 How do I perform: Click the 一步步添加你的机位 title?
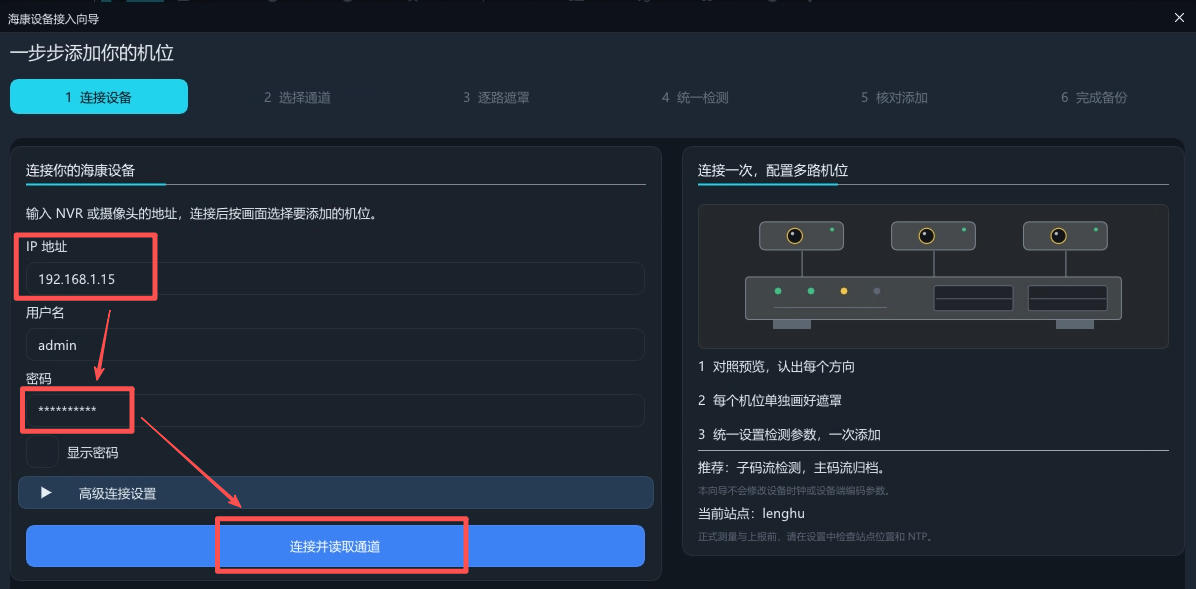click(92, 53)
